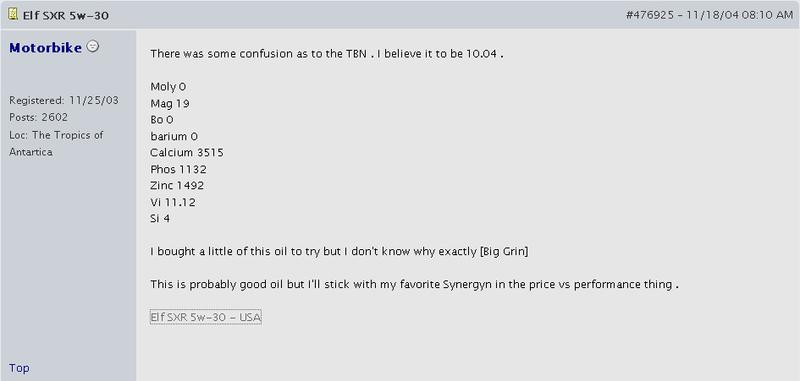
Task: Click the offline status icon next to Motorbike
Action: (x=92, y=46)
